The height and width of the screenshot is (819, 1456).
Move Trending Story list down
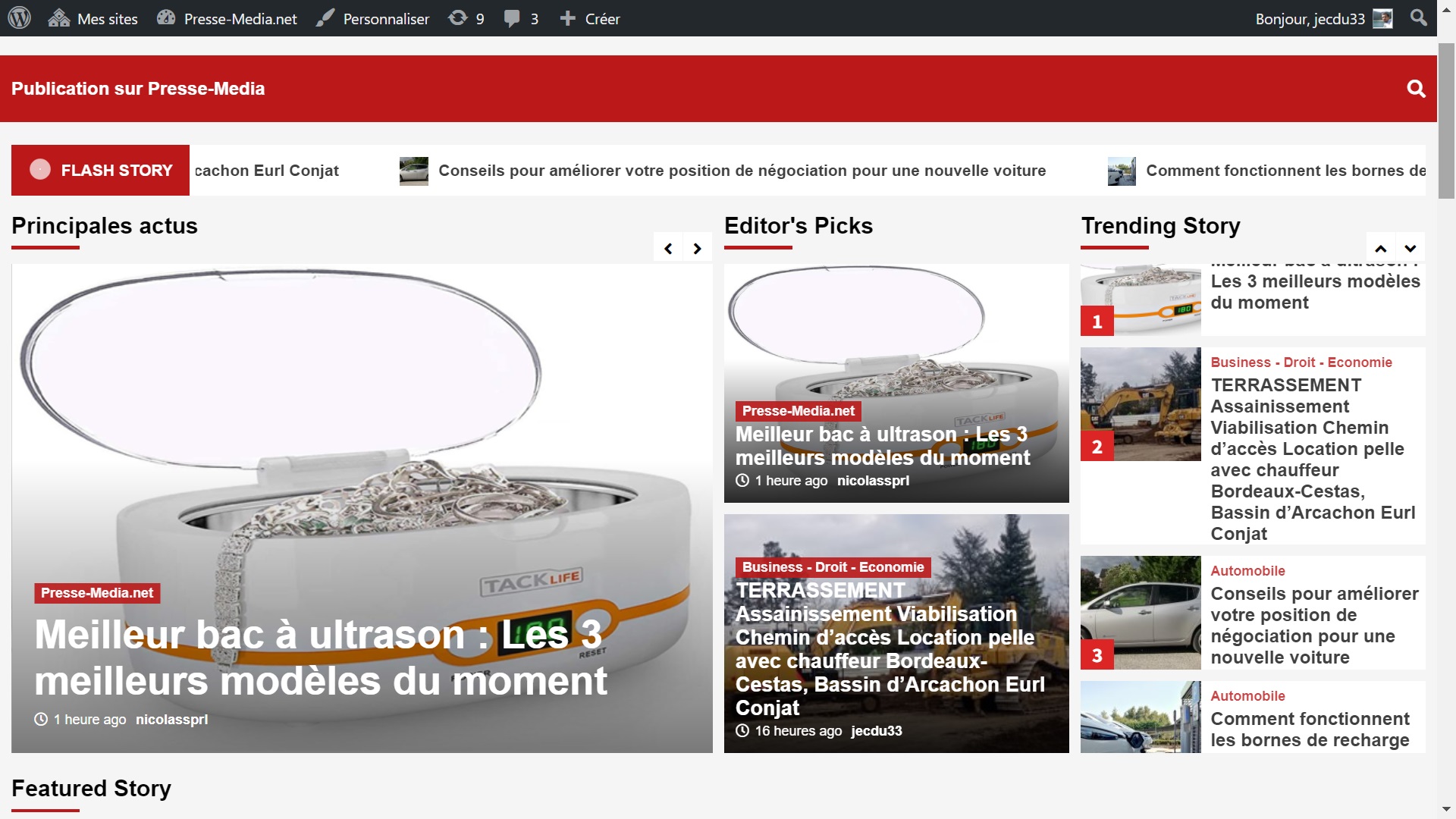pos(1410,248)
